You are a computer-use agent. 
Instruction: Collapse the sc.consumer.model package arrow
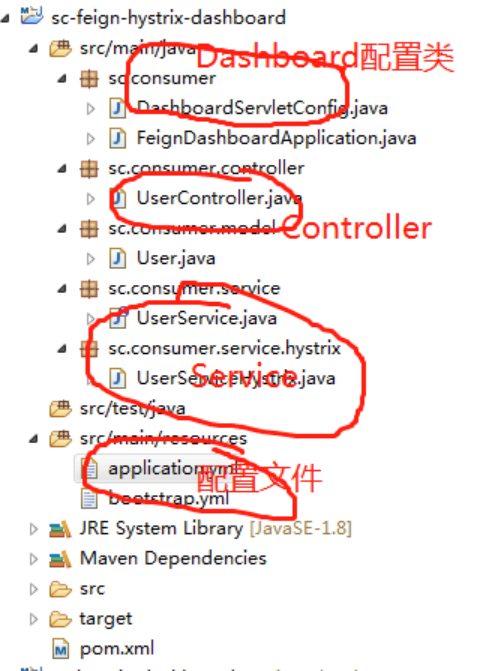pos(62,229)
